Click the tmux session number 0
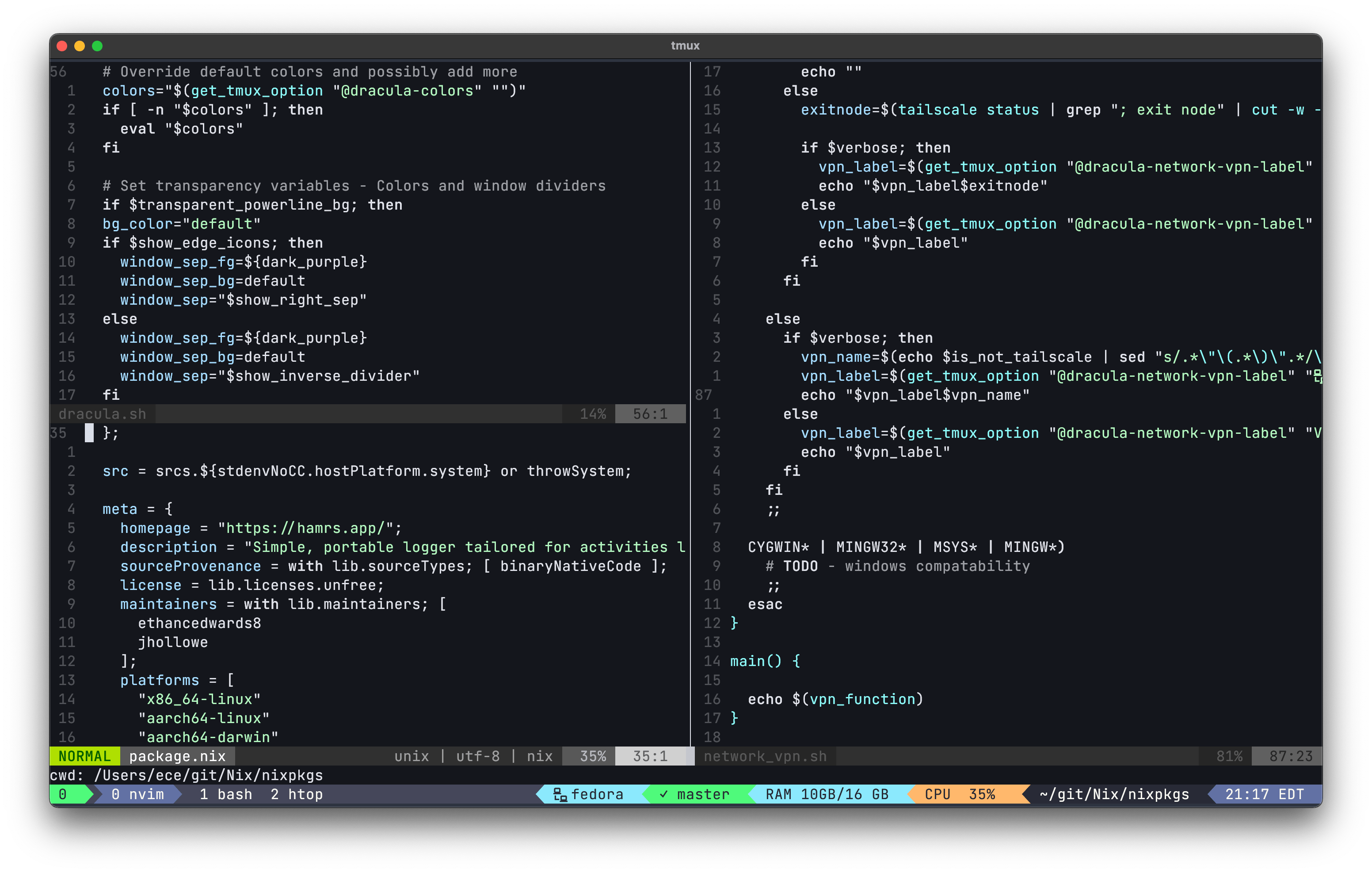The height and width of the screenshot is (873, 1372). click(x=63, y=794)
